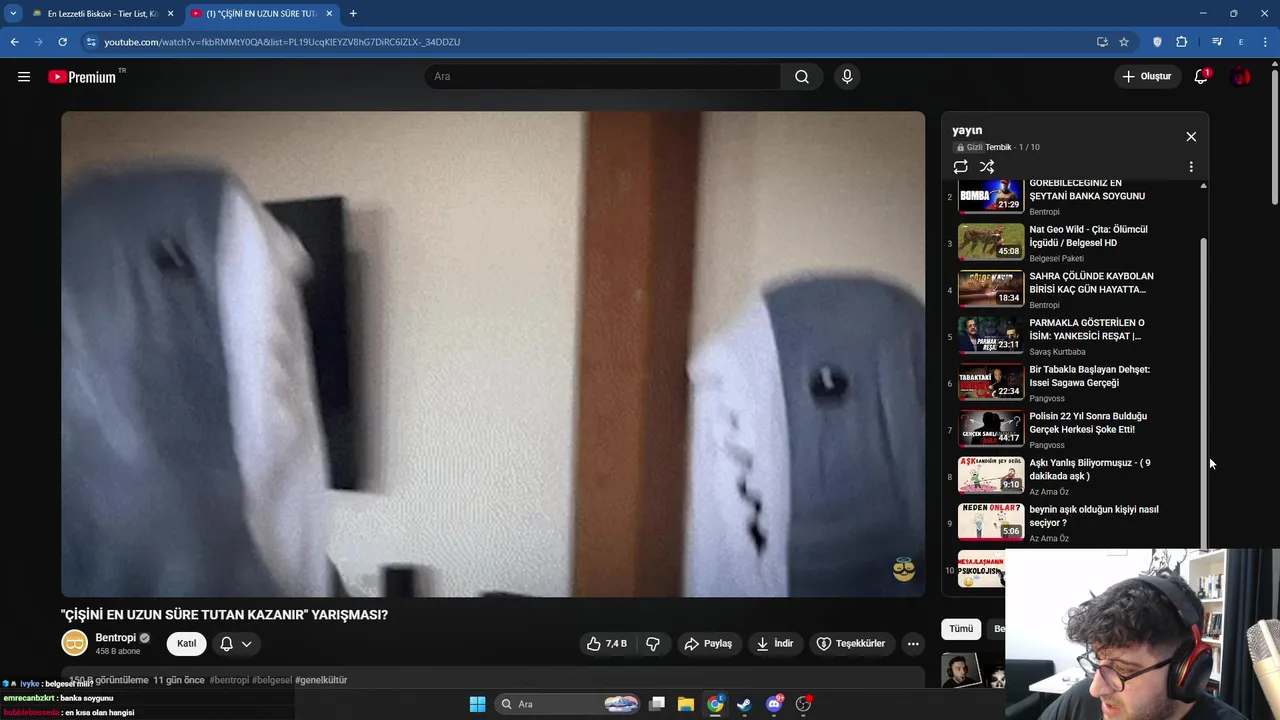This screenshot has height=720, width=1280.
Task: Reload the current page
Action: (62, 42)
